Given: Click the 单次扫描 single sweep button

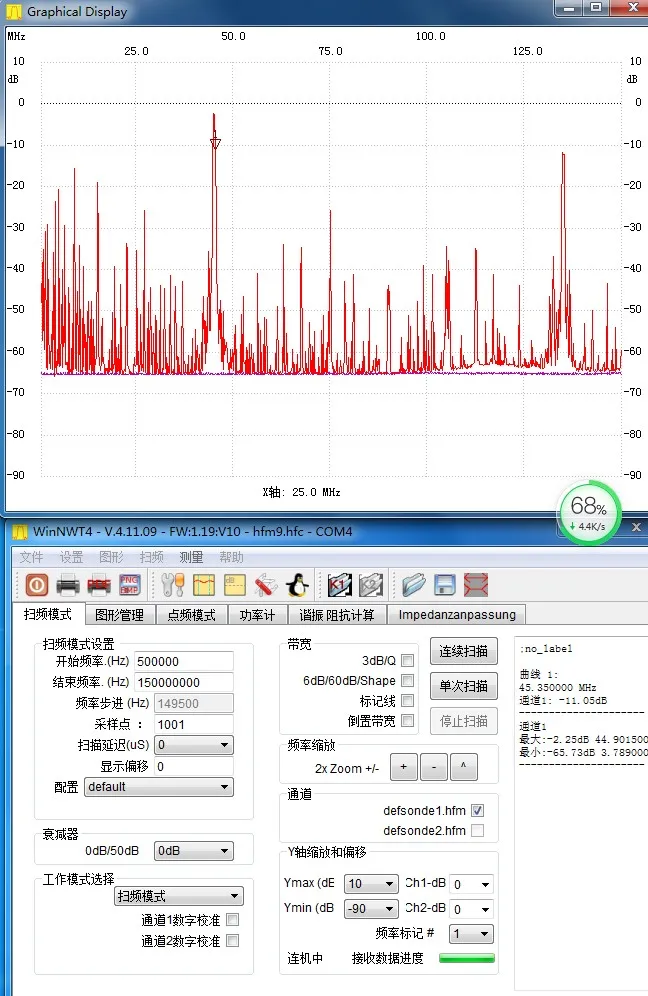Looking at the screenshot, I should [x=464, y=686].
